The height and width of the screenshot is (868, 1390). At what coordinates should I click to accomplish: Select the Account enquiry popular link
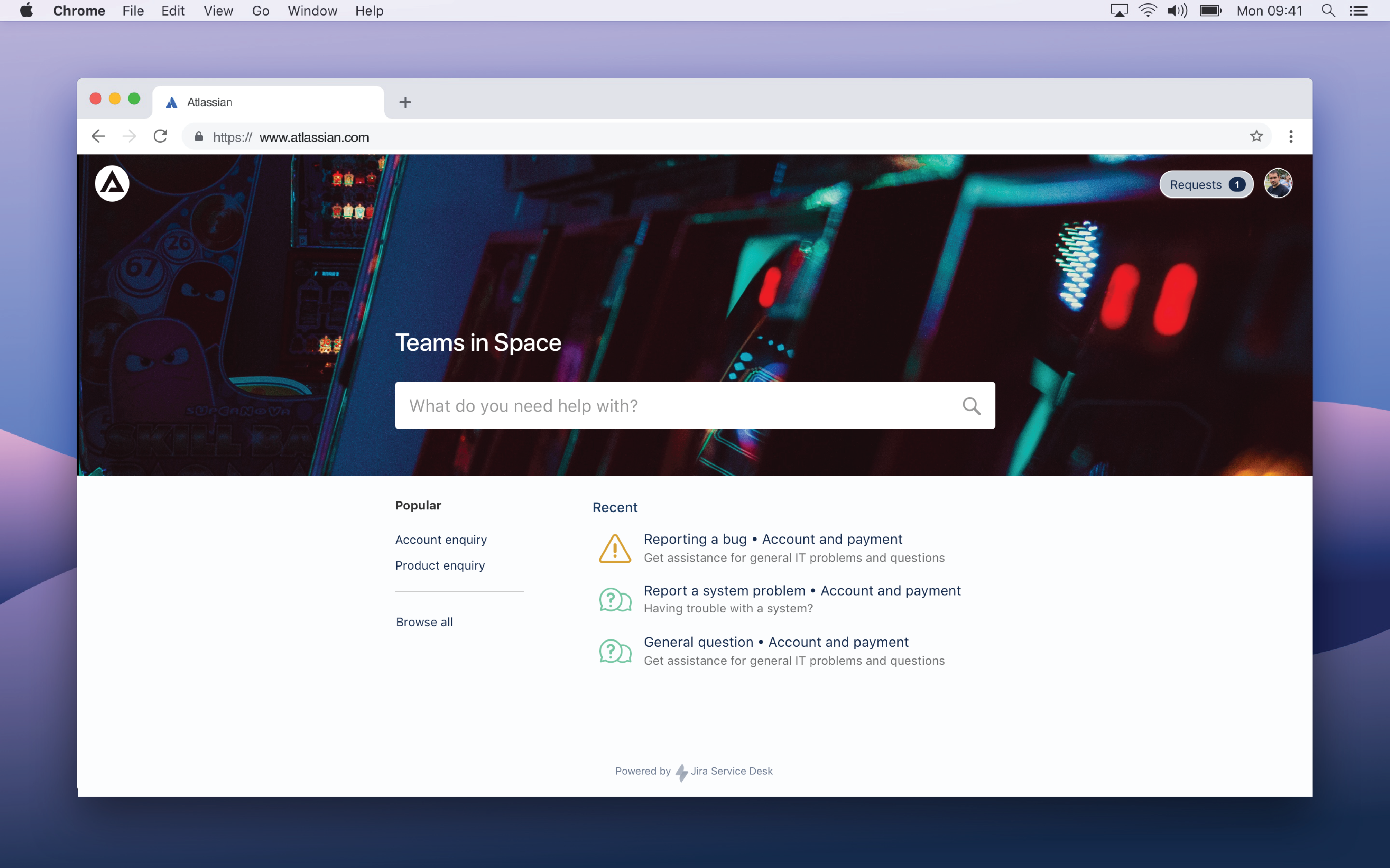click(x=440, y=539)
